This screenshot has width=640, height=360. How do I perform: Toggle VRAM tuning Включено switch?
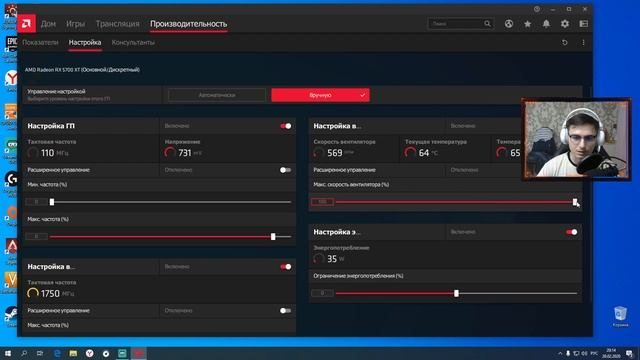(286, 267)
